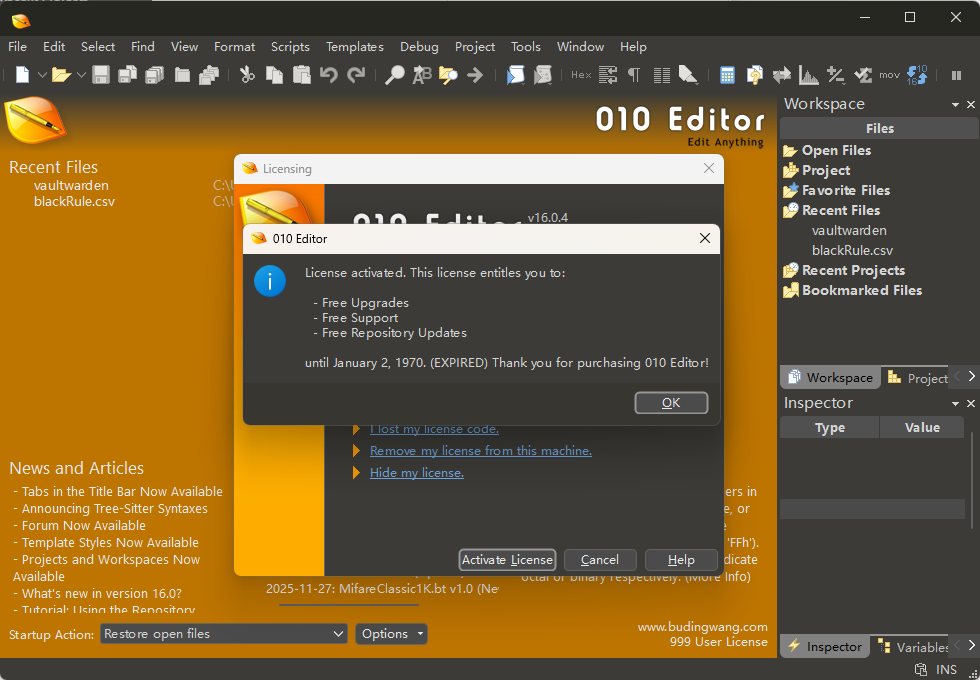Click the Histogram chart icon
Image resolution: width=980 pixels, height=680 pixels.
(x=809, y=75)
